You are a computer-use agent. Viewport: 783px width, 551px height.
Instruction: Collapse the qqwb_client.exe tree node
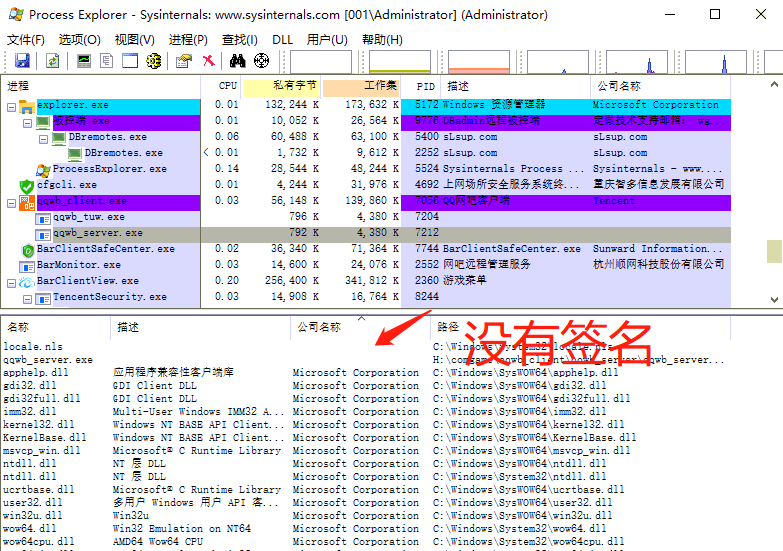pyautogui.click(x=11, y=201)
